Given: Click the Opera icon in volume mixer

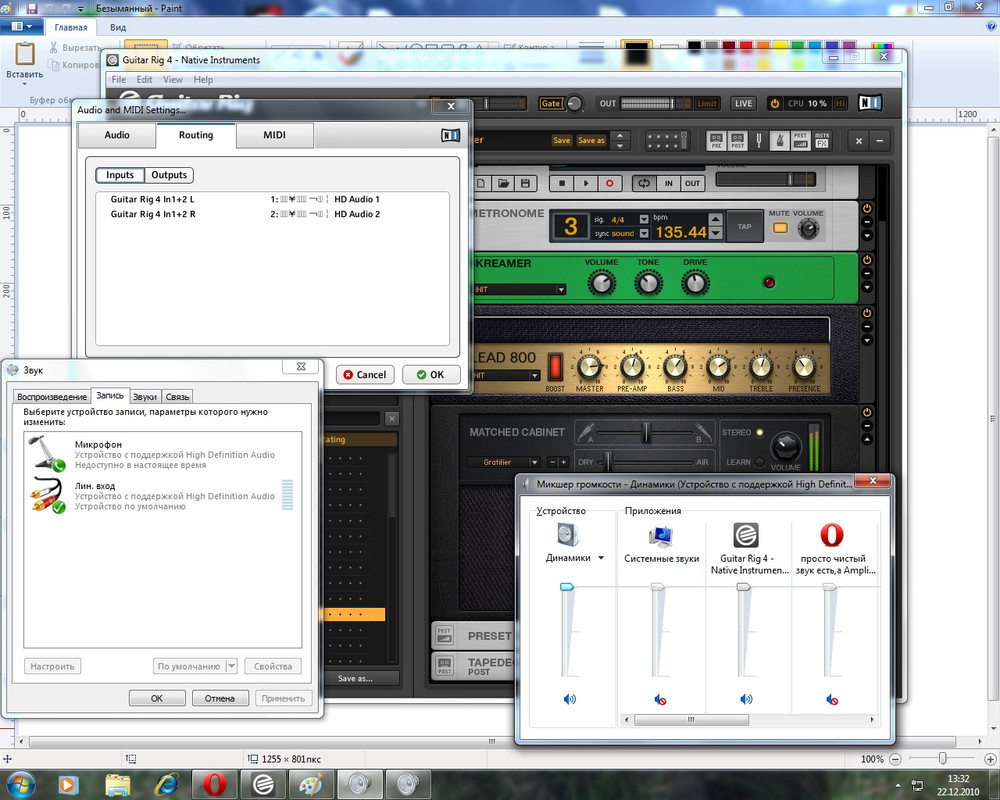Looking at the screenshot, I should [832, 535].
